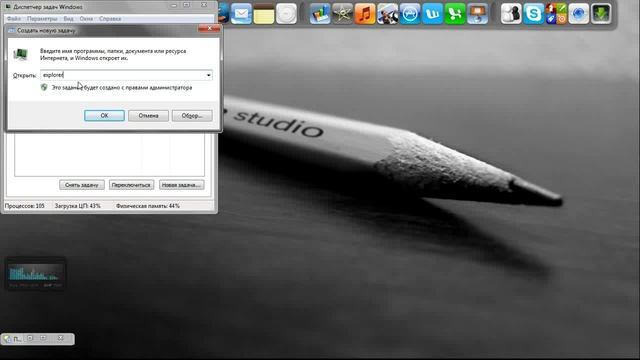The height and width of the screenshot is (360, 640).
Task: Close the Создать новую задачу dialog
Action: (x=209, y=28)
